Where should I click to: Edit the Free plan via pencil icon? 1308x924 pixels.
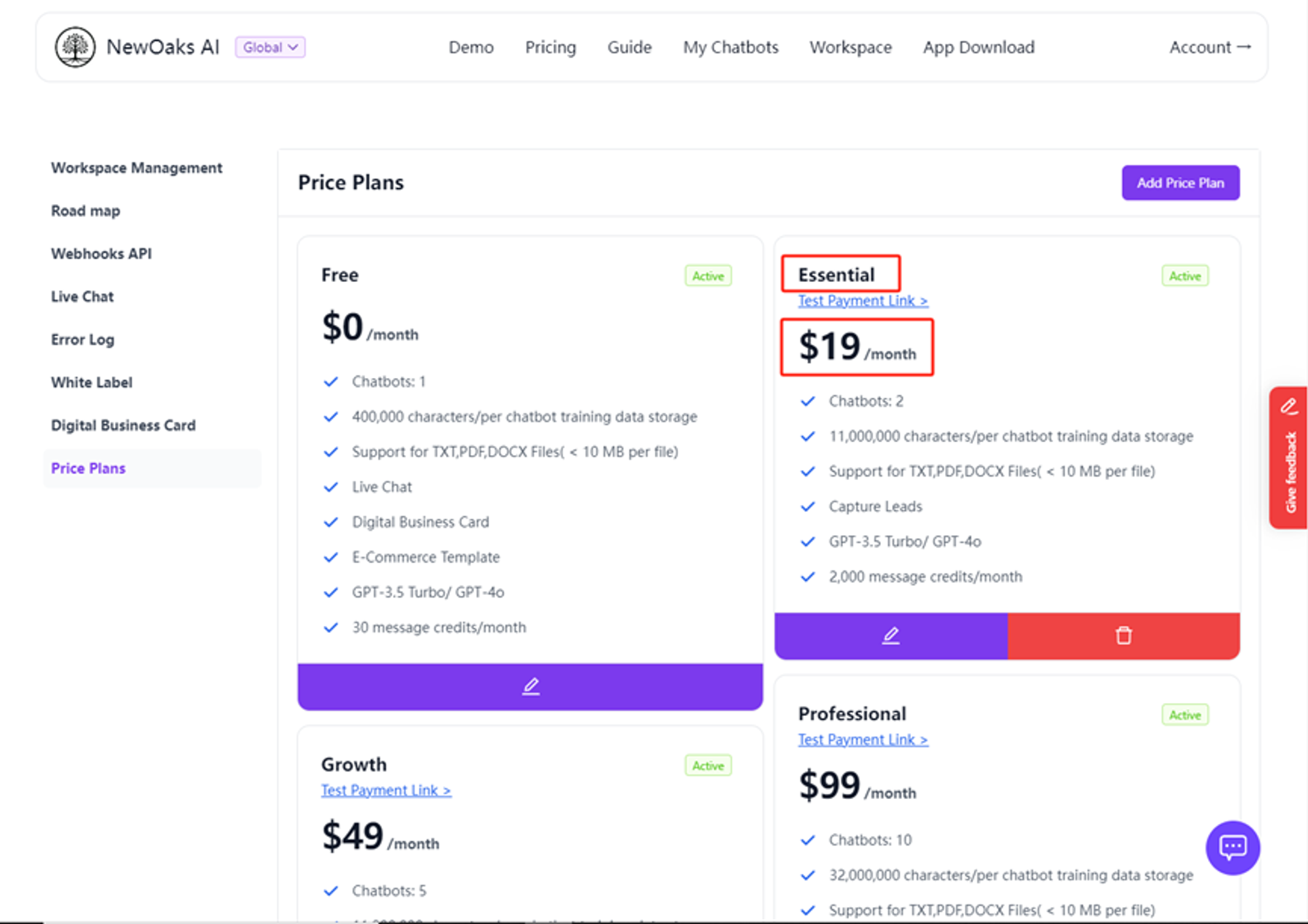pos(530,686)
